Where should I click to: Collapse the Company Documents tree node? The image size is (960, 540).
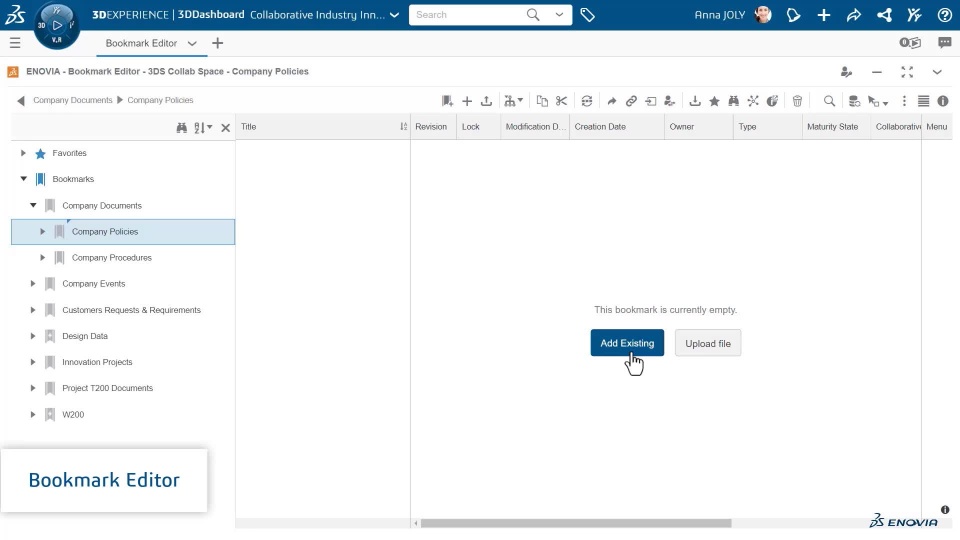pos(33,205)
